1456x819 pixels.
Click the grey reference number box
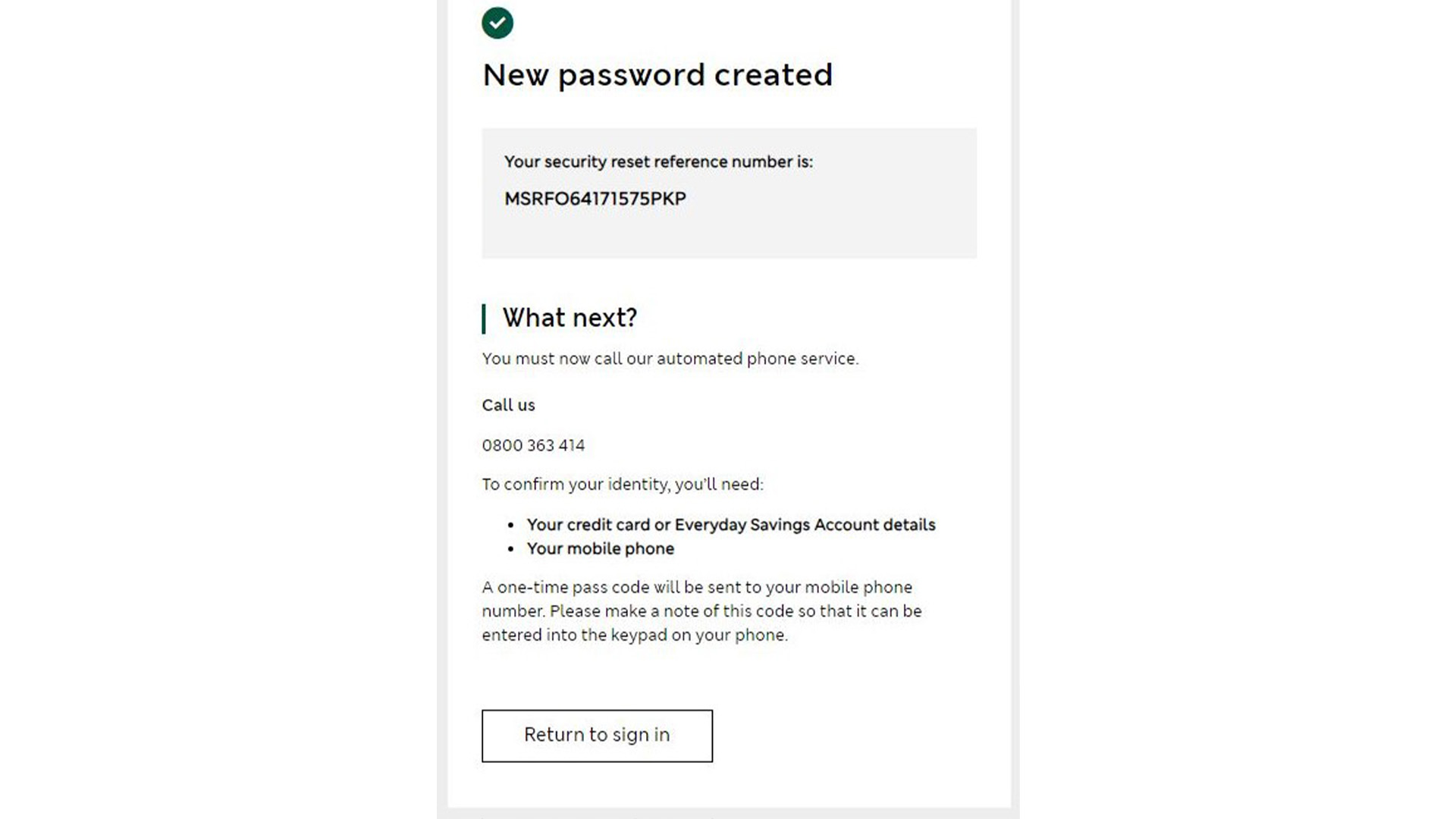click(x=728, y=193)
